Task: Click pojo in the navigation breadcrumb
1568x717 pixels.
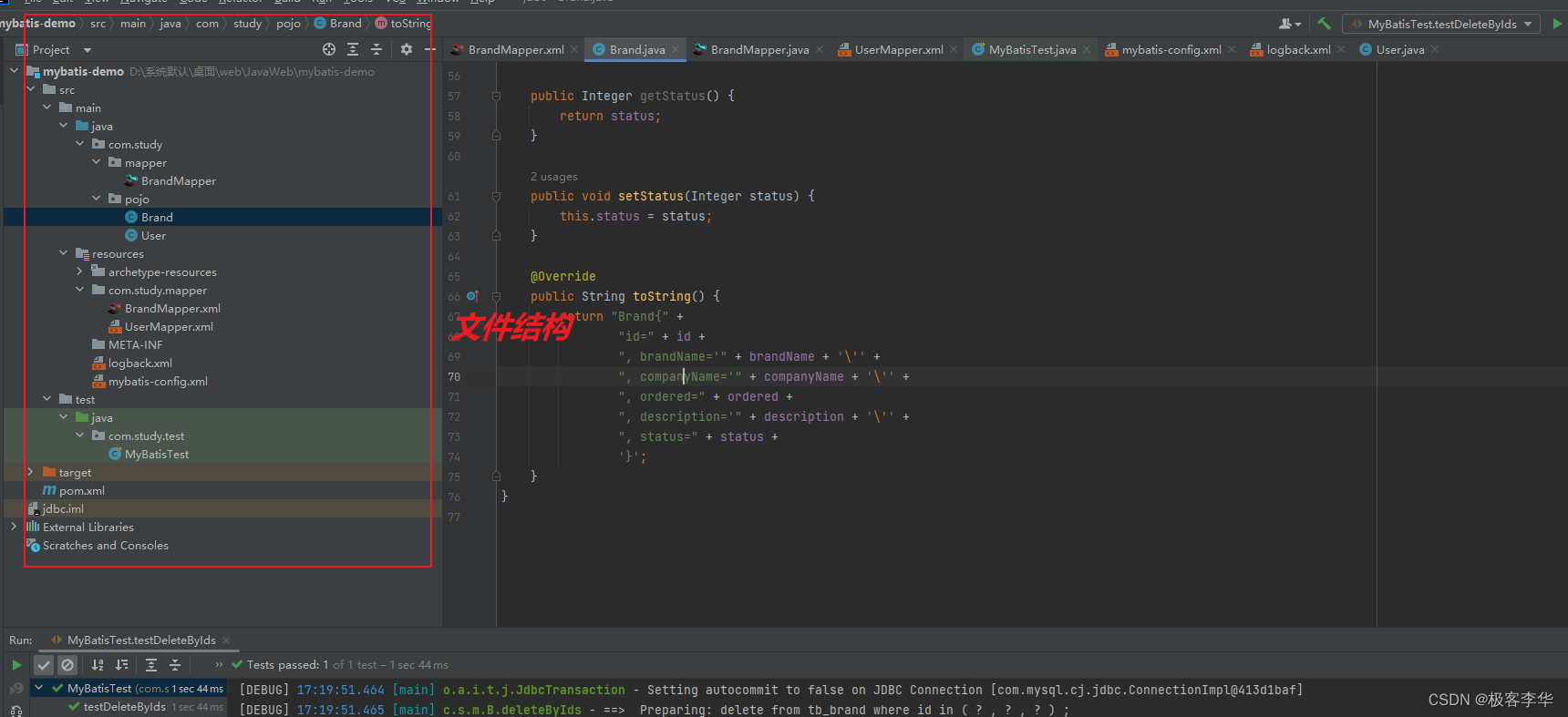Action: coord(288,23)
